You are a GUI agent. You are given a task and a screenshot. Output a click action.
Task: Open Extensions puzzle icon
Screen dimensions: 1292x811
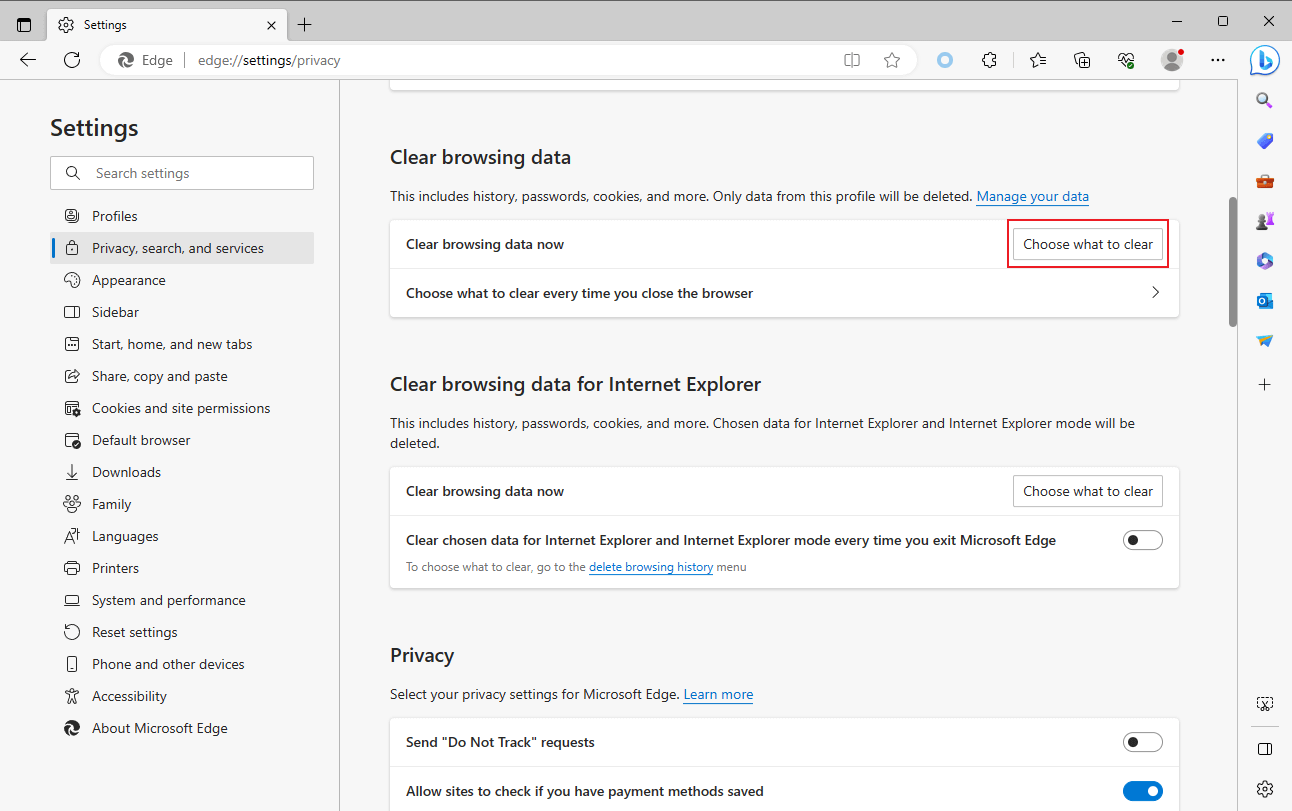click(989, 60)
